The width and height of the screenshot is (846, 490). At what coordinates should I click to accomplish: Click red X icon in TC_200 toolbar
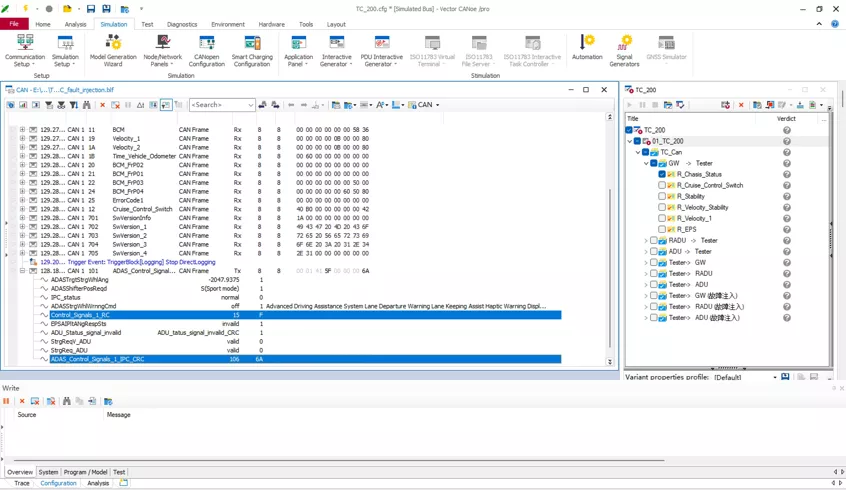pos(741,105)
